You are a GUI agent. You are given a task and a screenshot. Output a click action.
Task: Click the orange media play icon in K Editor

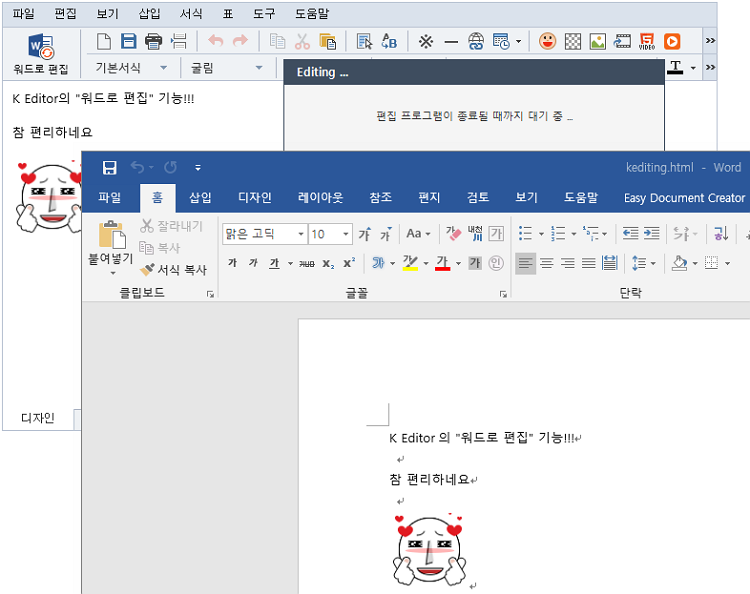[x=672, y=41]
